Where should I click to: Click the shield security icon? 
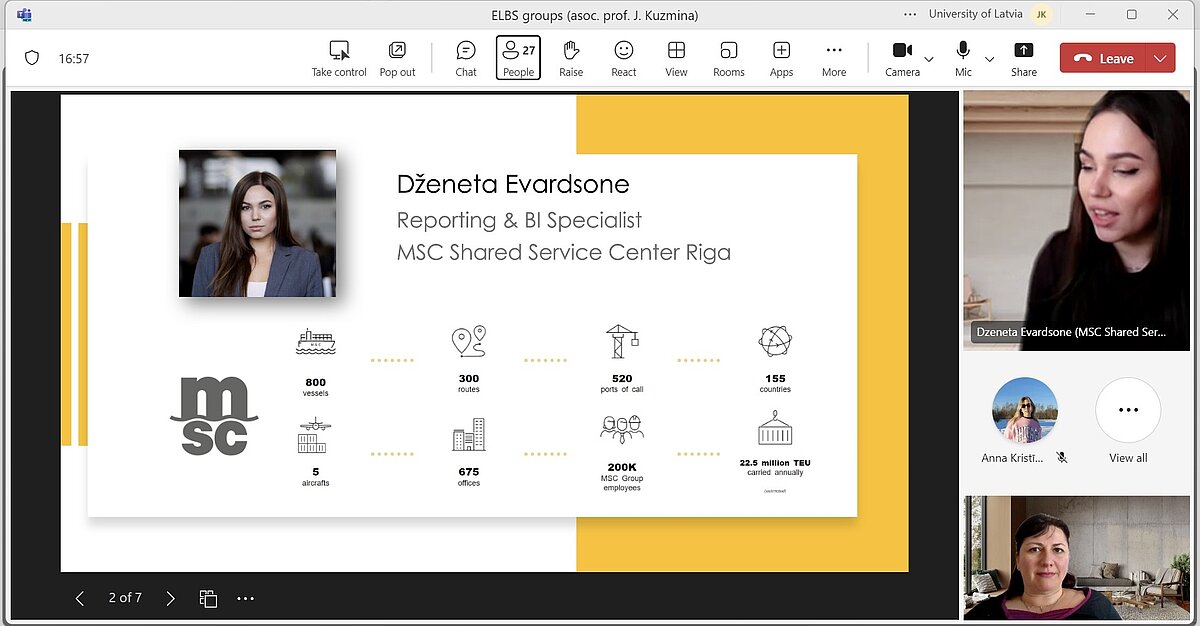click(32, 58)
